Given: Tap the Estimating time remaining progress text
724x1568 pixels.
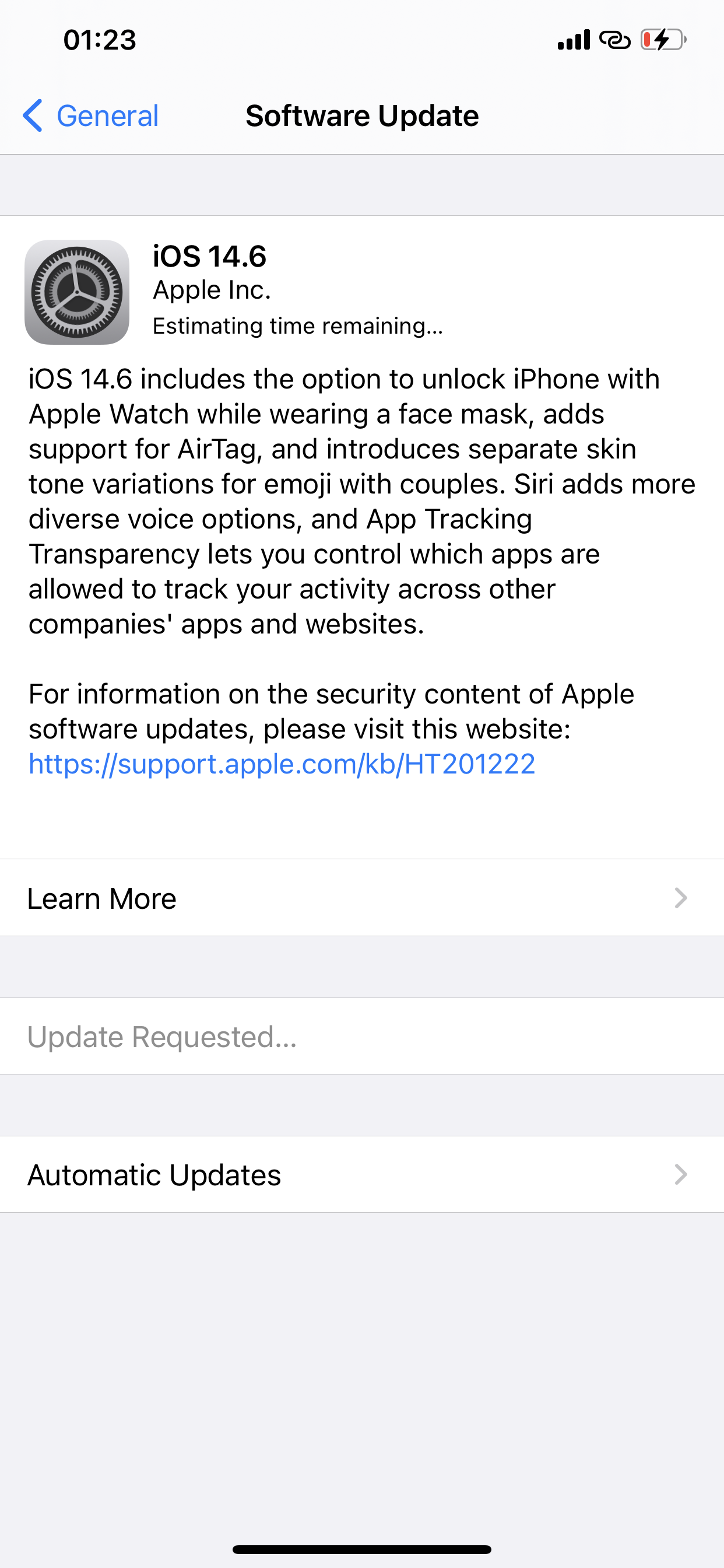Looking at the screenshot, I should pos(297,325).
